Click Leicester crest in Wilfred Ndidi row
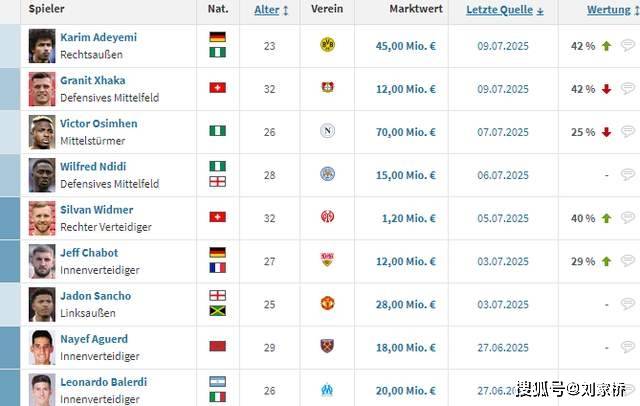The height and width of the screenshot is (406, 640). pos(327,175)
